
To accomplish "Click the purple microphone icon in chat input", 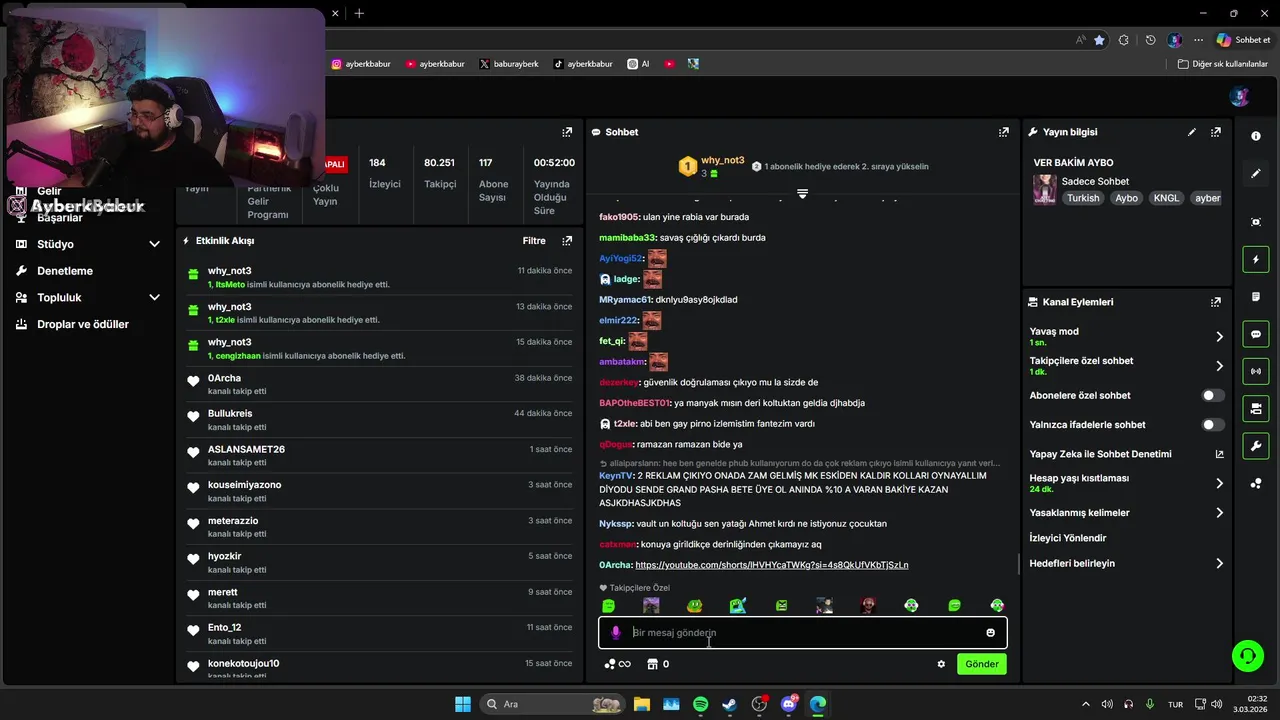I will (x=616, y=633).
